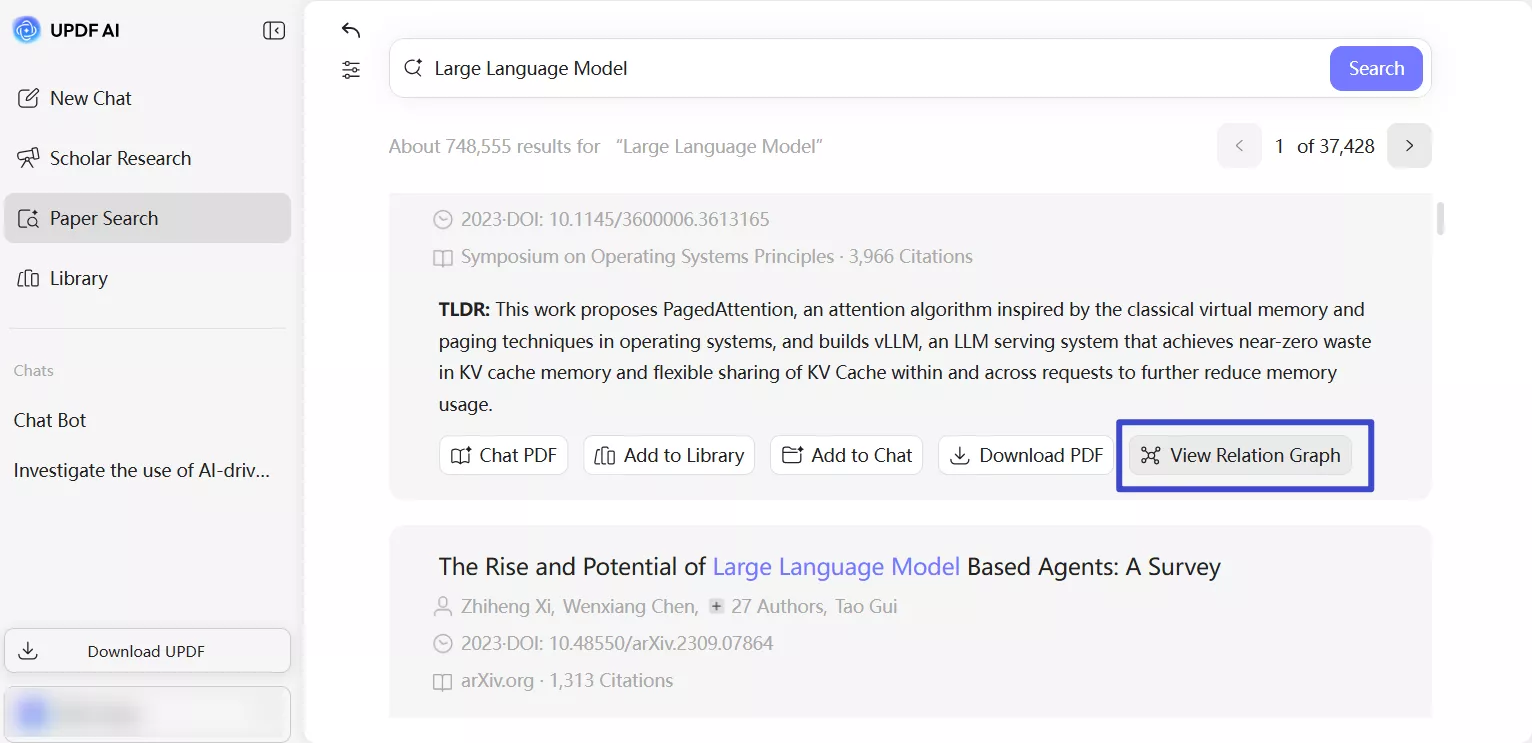
Task: Click the back arrow icon
Action: 350,30
